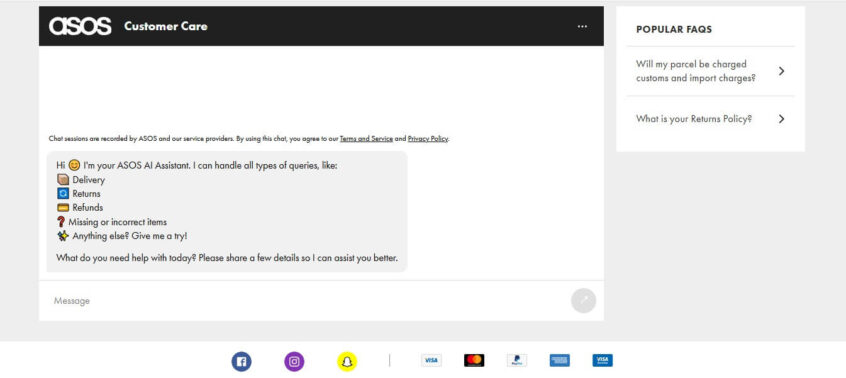Image resolution: width=846 pixels, height=378 pixels.
Task: Open the Privacy Policy link
Action: pyautogui.click(x=428, y=139)
